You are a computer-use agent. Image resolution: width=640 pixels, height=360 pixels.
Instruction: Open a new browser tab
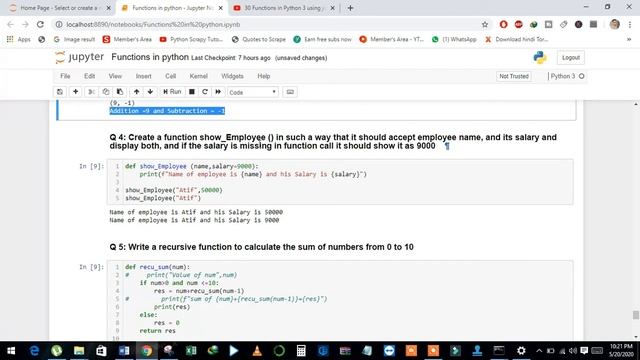[350, 8]
